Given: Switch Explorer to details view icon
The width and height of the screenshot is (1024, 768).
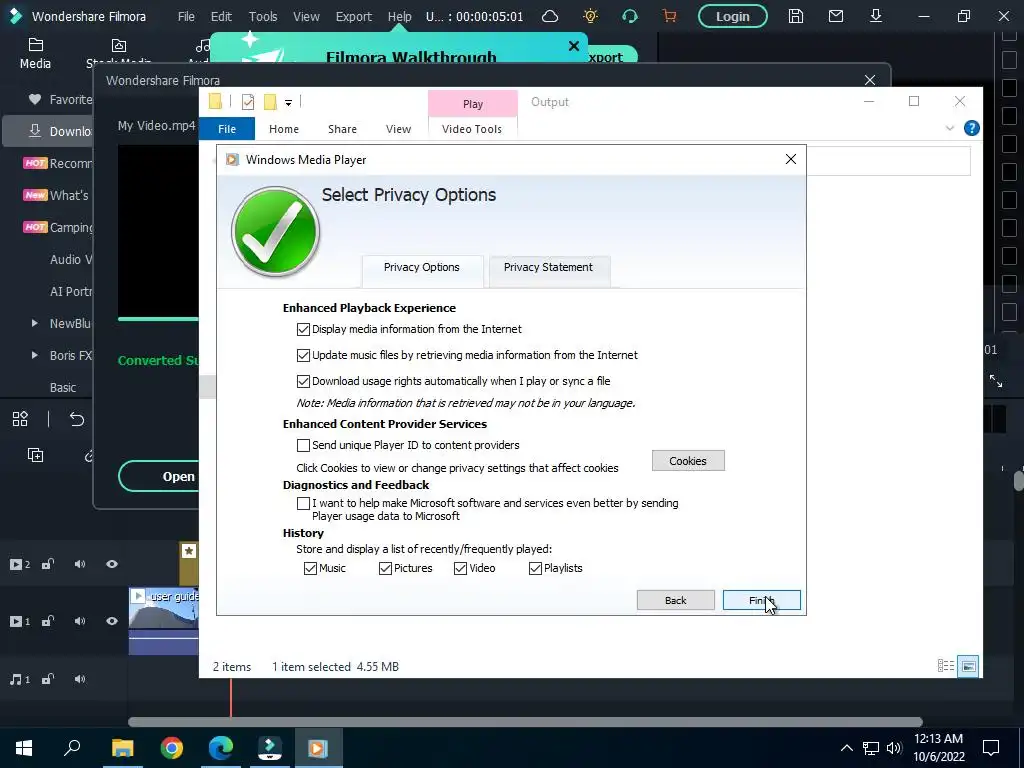Looking at the screenshot, I should pos(946,666).
